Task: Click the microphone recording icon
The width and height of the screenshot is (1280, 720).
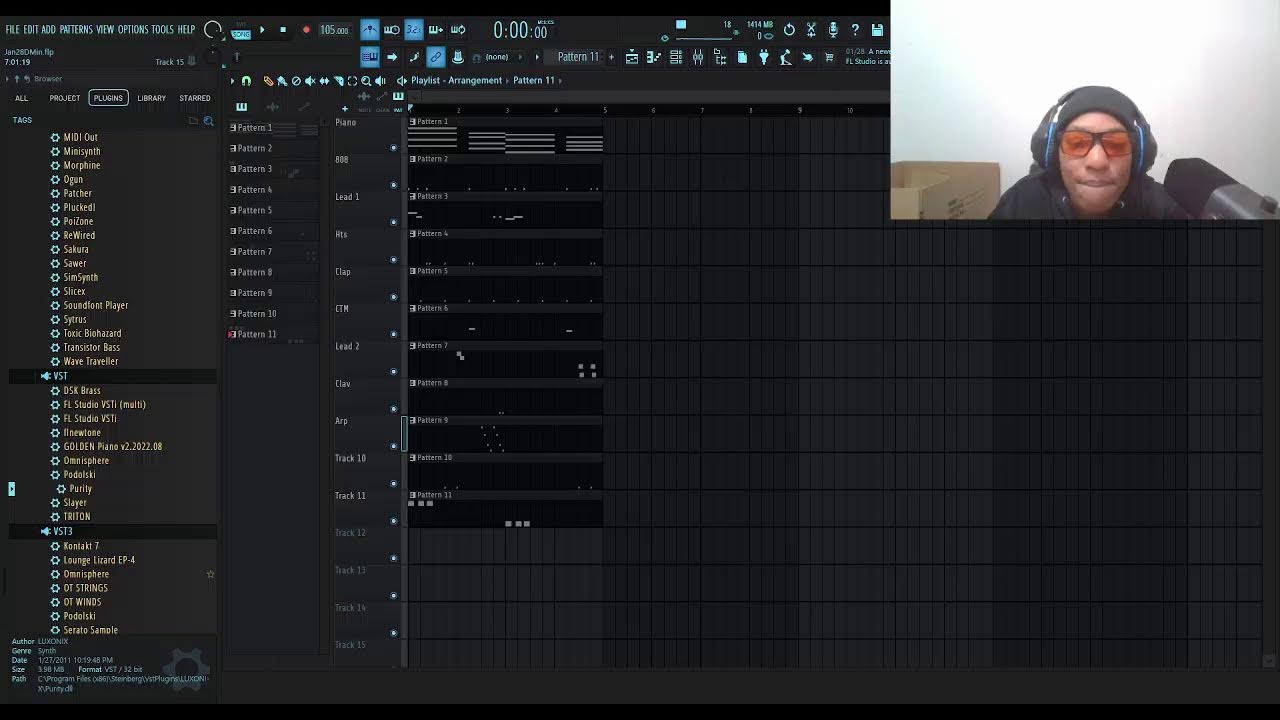Action: [x=833, y=29]
